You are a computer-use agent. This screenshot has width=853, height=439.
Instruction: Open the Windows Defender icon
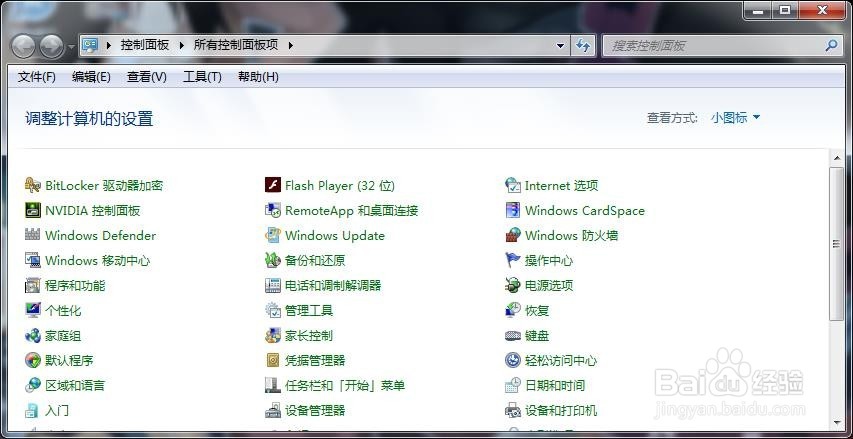(33, 236)
